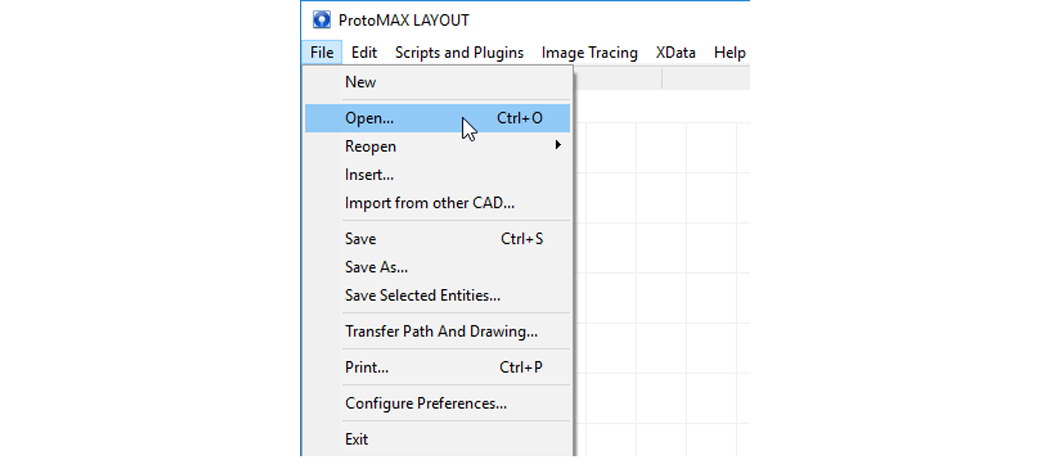Open the Edit menu
Image resolution: width=1050 pixels, height=460 pixels.
point(364,53)
